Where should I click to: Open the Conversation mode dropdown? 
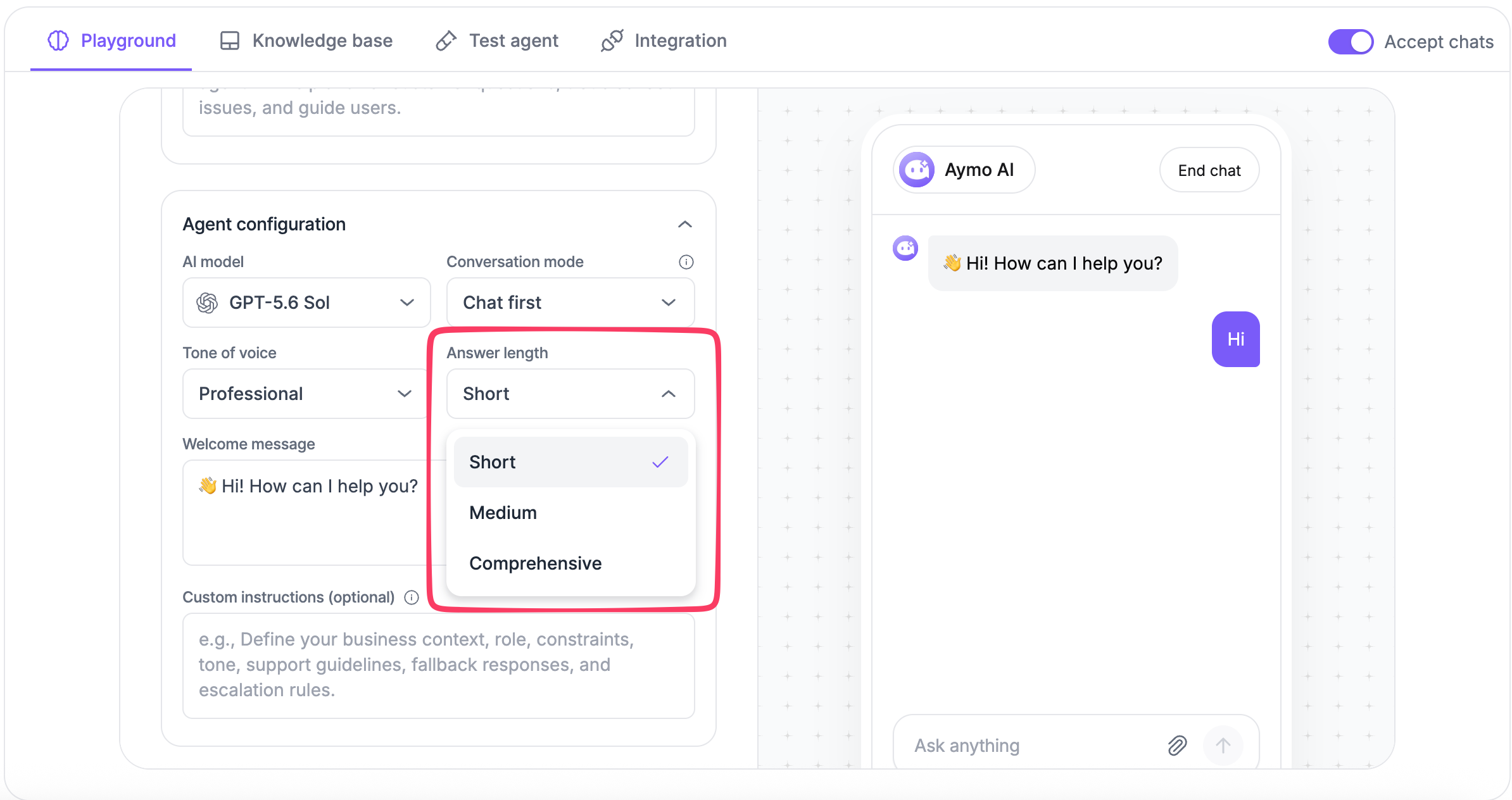570,303
